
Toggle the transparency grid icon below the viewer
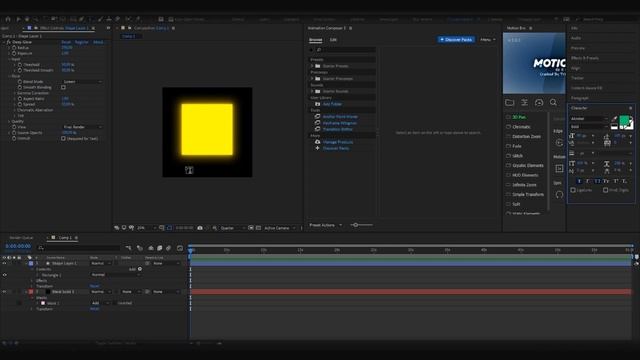tap(258, 228)
